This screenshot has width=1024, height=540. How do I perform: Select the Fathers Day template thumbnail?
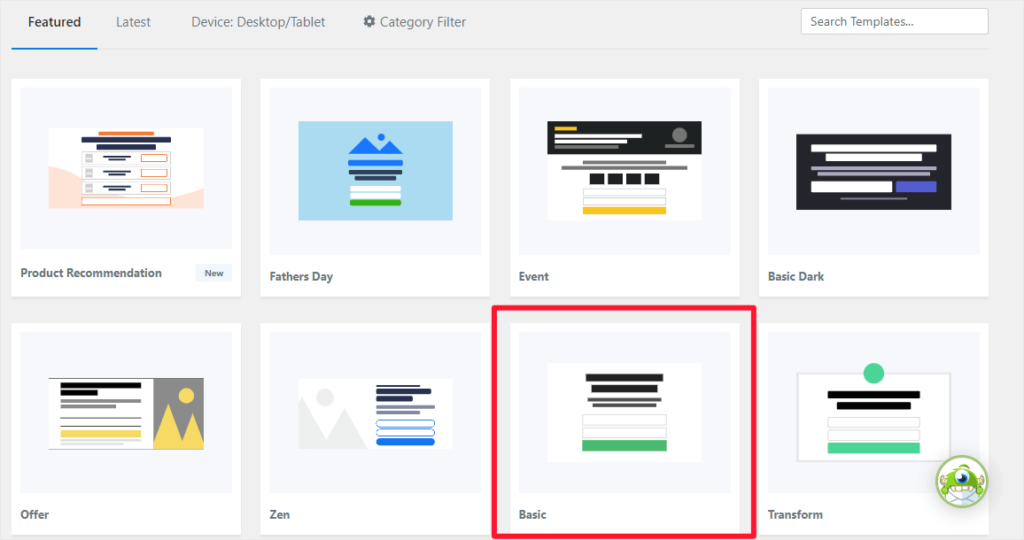pyautogui.click(x=375, y=171)
